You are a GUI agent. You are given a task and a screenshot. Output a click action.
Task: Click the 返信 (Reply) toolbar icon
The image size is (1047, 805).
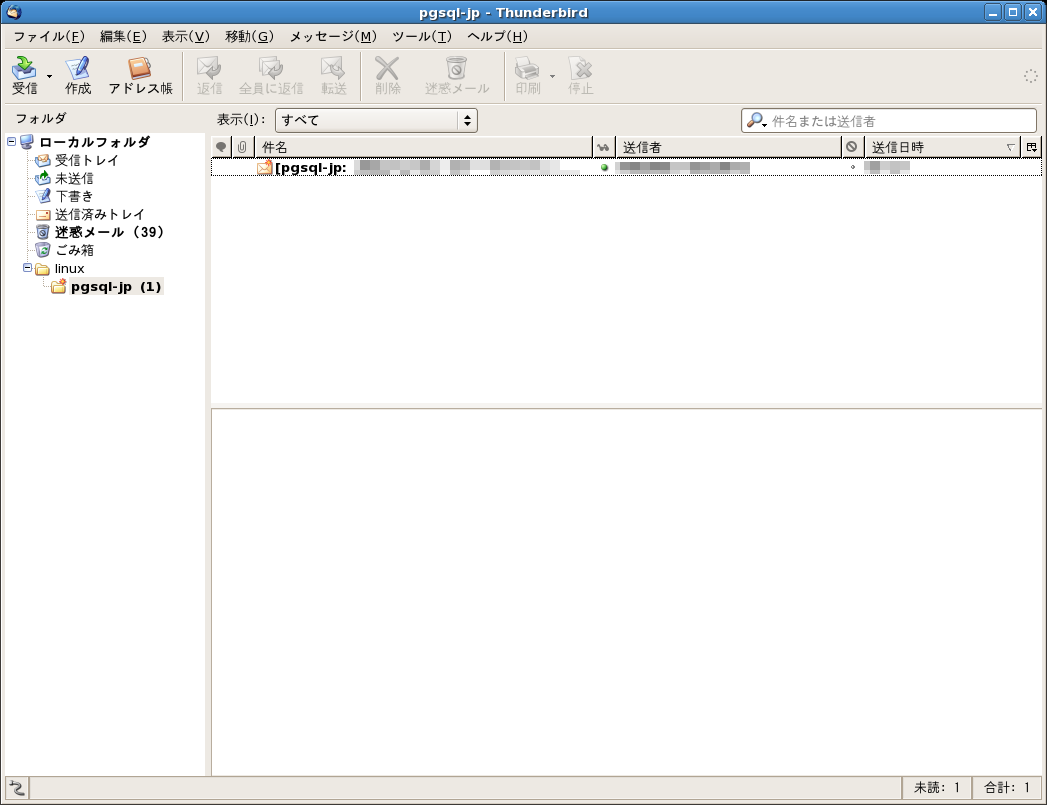[209, 75]
